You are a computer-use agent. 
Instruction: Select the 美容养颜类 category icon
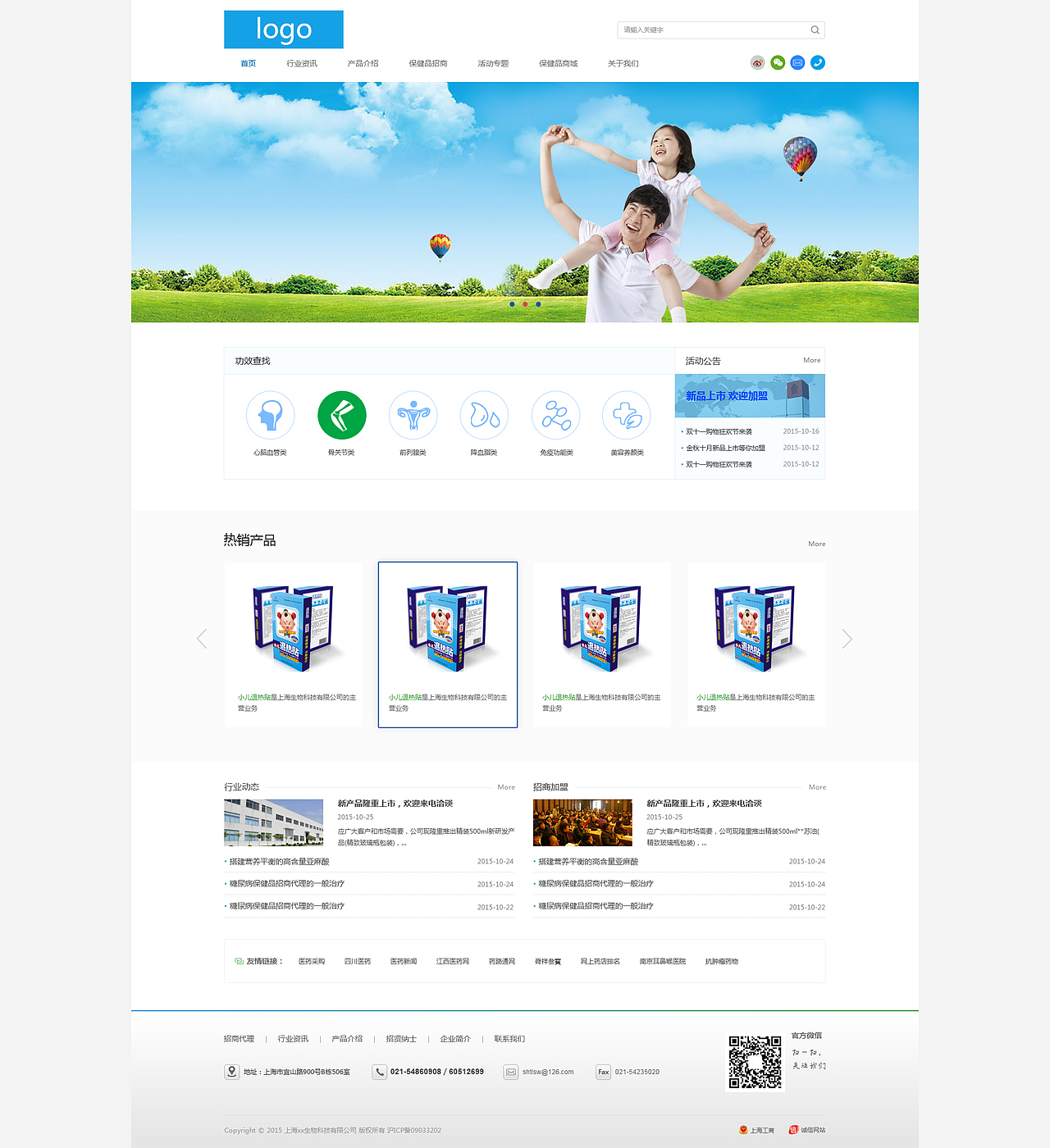[627, 414]
